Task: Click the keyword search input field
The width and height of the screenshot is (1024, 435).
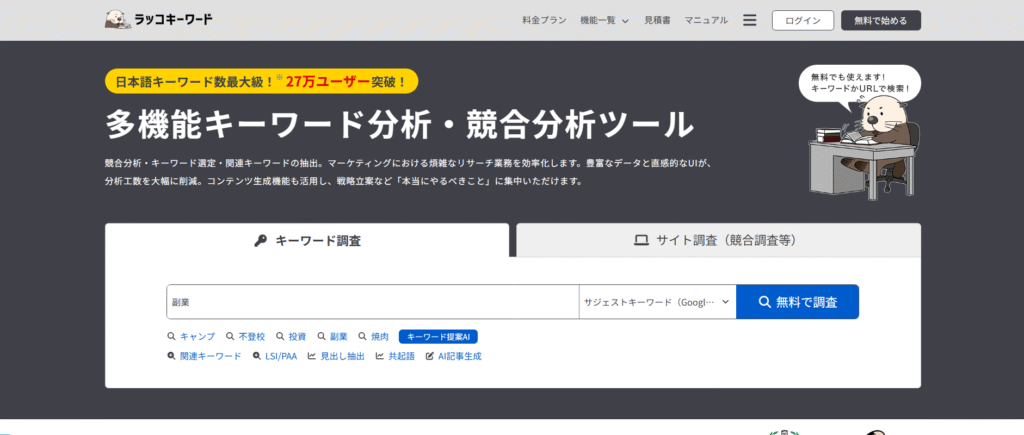Action: [x=373, y=302]
